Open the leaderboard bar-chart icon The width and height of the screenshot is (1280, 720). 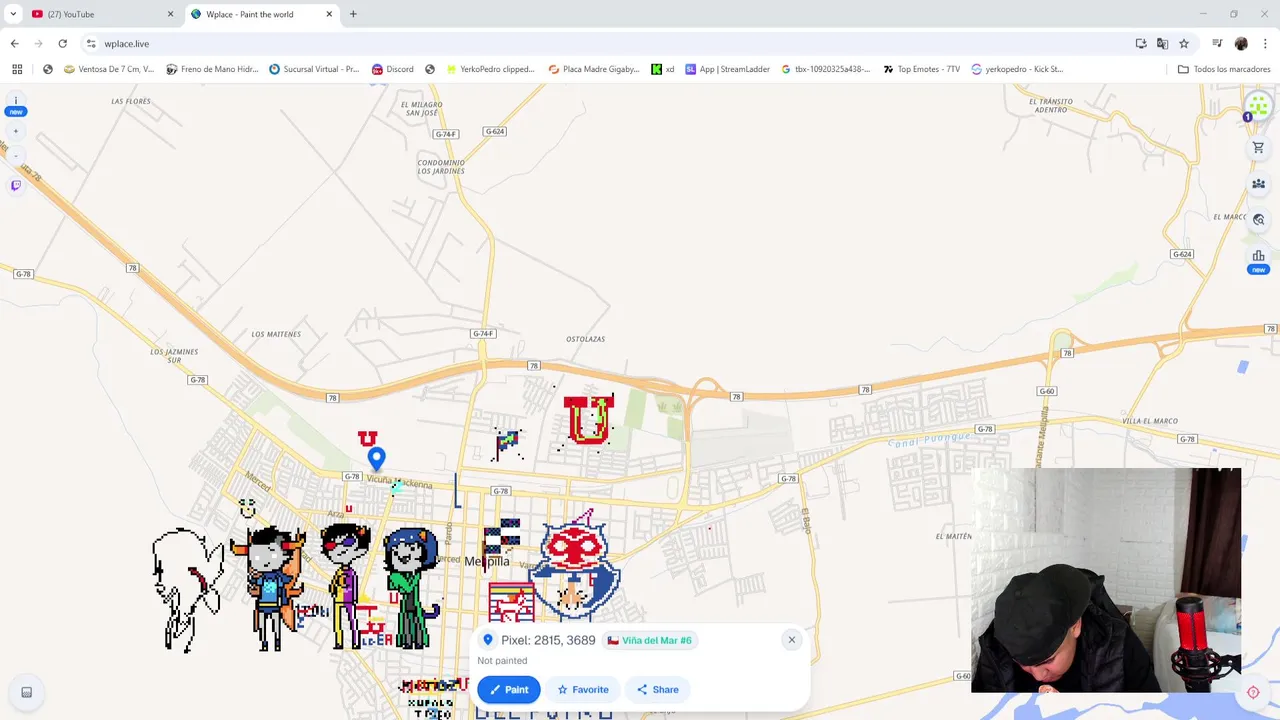[x=1258, y=256]
